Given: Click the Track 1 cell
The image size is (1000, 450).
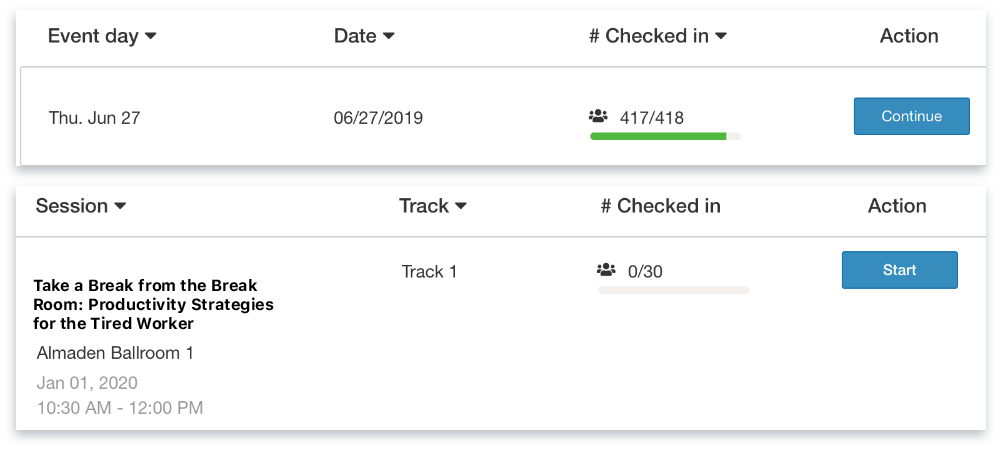Looking at the screenshot, I should 429,271.
